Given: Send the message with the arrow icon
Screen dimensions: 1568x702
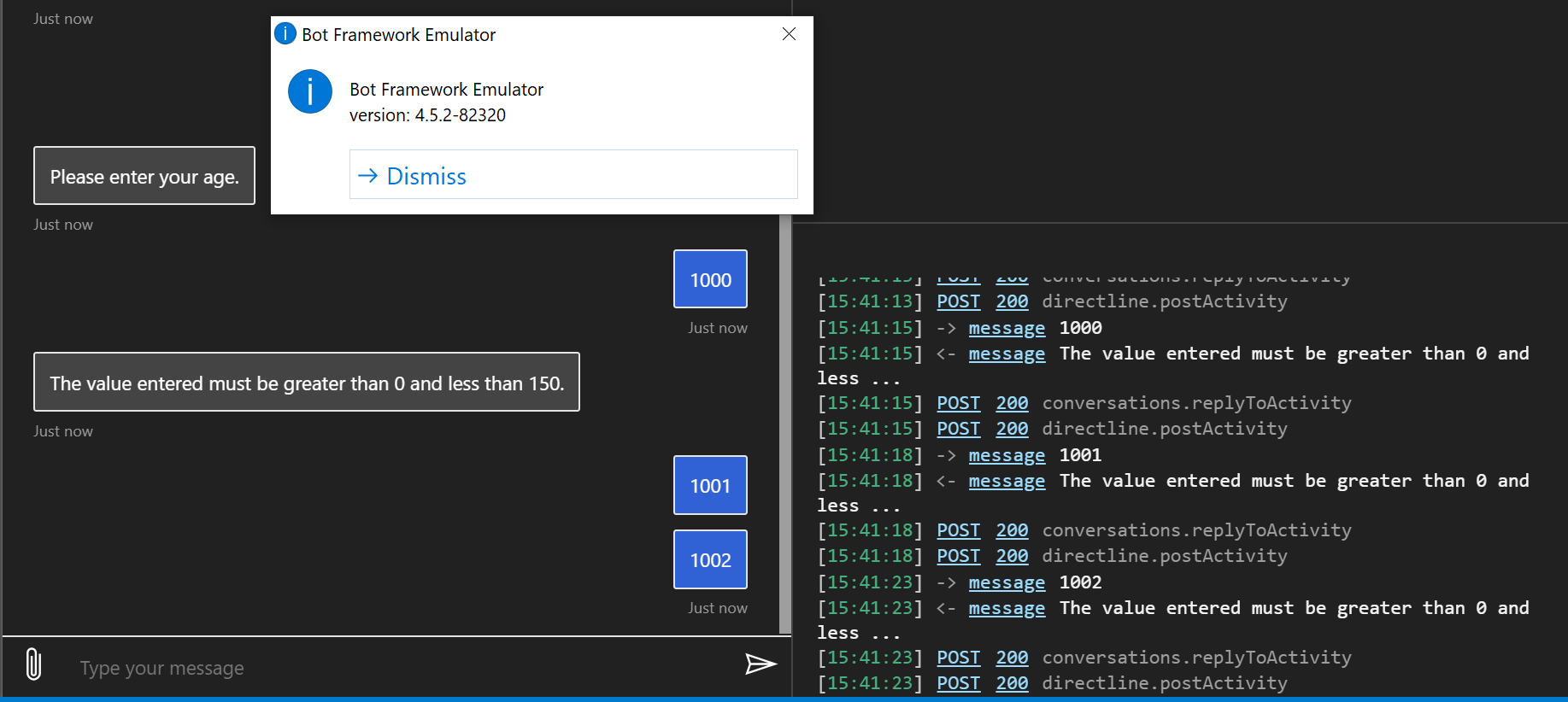Looking at the screenshot, I should point(760,664).
